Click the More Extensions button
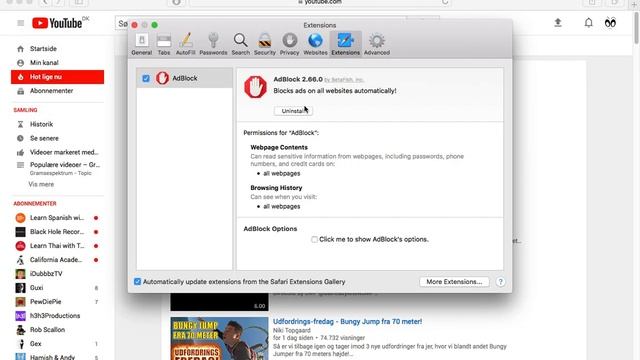 pos(454,282)
